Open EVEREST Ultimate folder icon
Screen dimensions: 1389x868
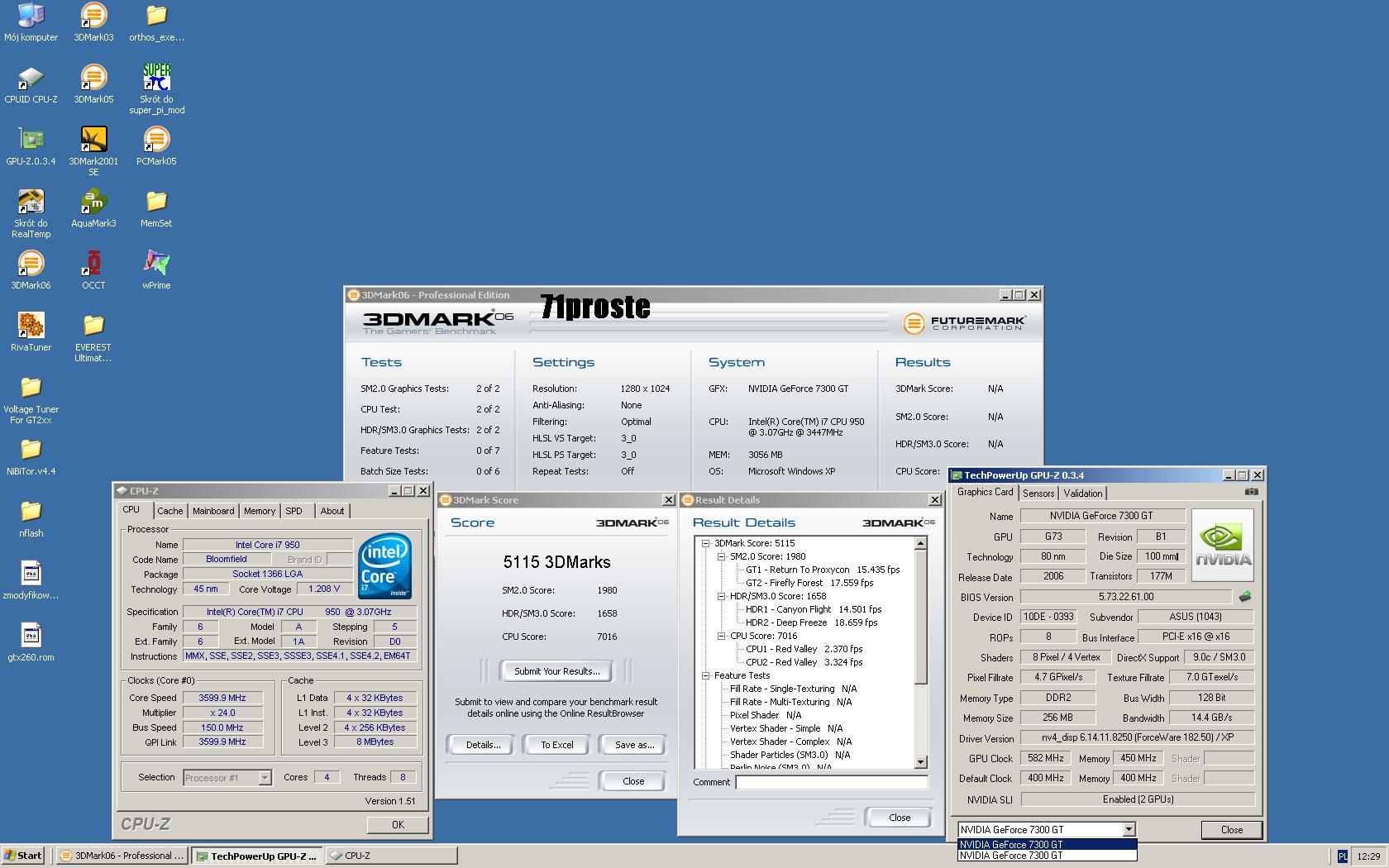93,337
